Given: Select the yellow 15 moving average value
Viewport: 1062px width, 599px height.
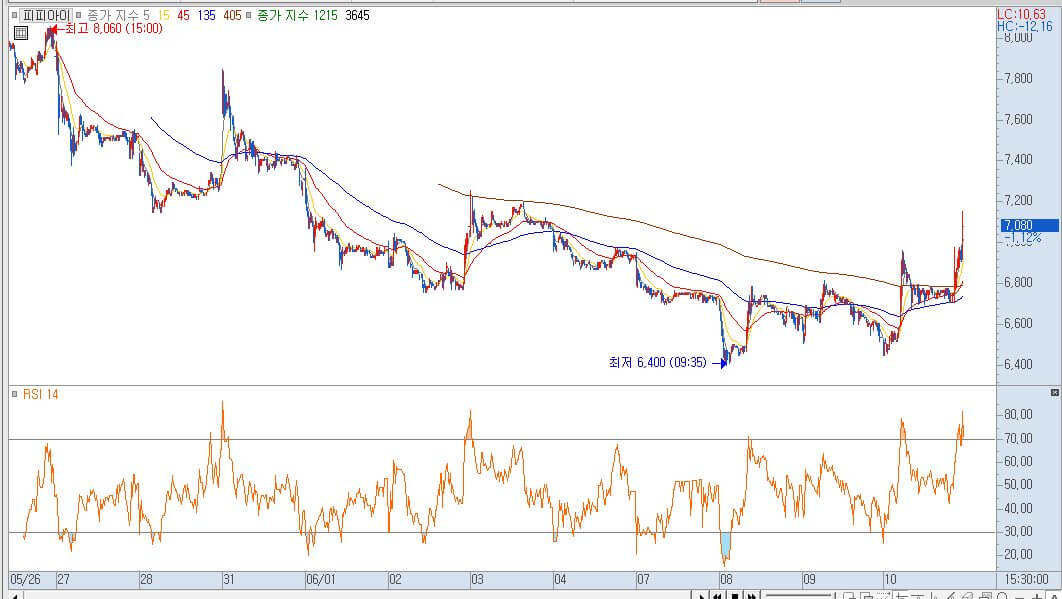Looking at the screenshot, I should click(163, 15).
